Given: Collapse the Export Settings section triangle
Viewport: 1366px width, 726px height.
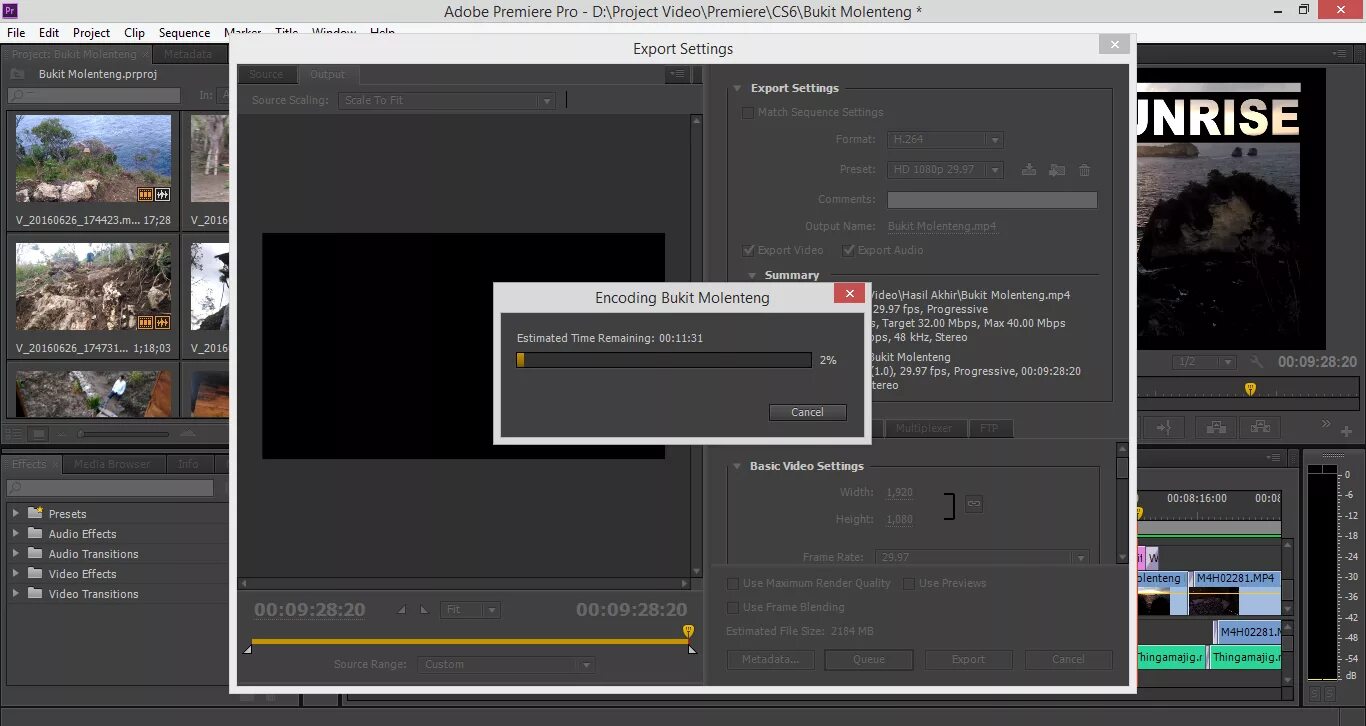Looking at the screenshot, I should pyautogui.click(x=738, y=88).
